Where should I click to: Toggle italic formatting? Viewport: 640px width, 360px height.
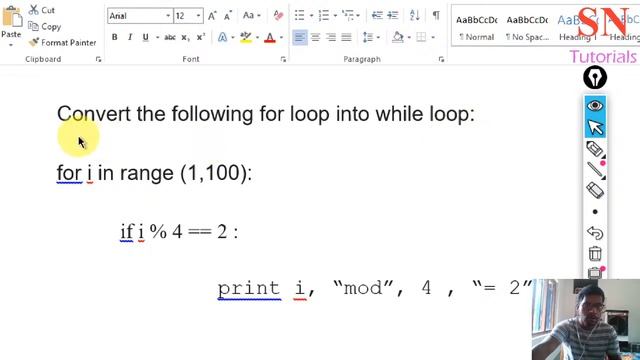pyautogui.click(x=130, y=37)
